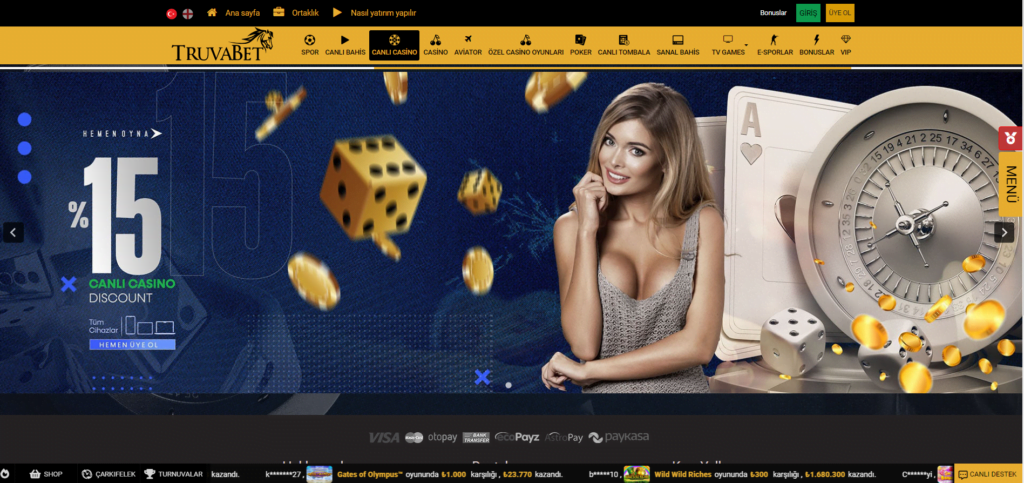Expand the vertical MENÜ side tab
The height and width of the screenshot is (483, 1024).
click(x=1010, y=185)
